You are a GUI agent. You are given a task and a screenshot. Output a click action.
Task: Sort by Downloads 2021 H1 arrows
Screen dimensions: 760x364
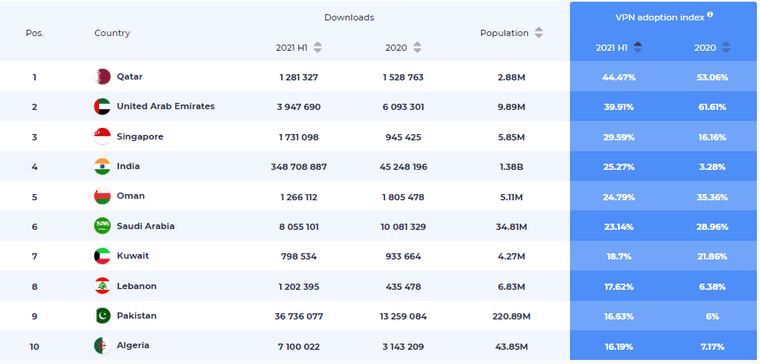(x=317, y=47)
